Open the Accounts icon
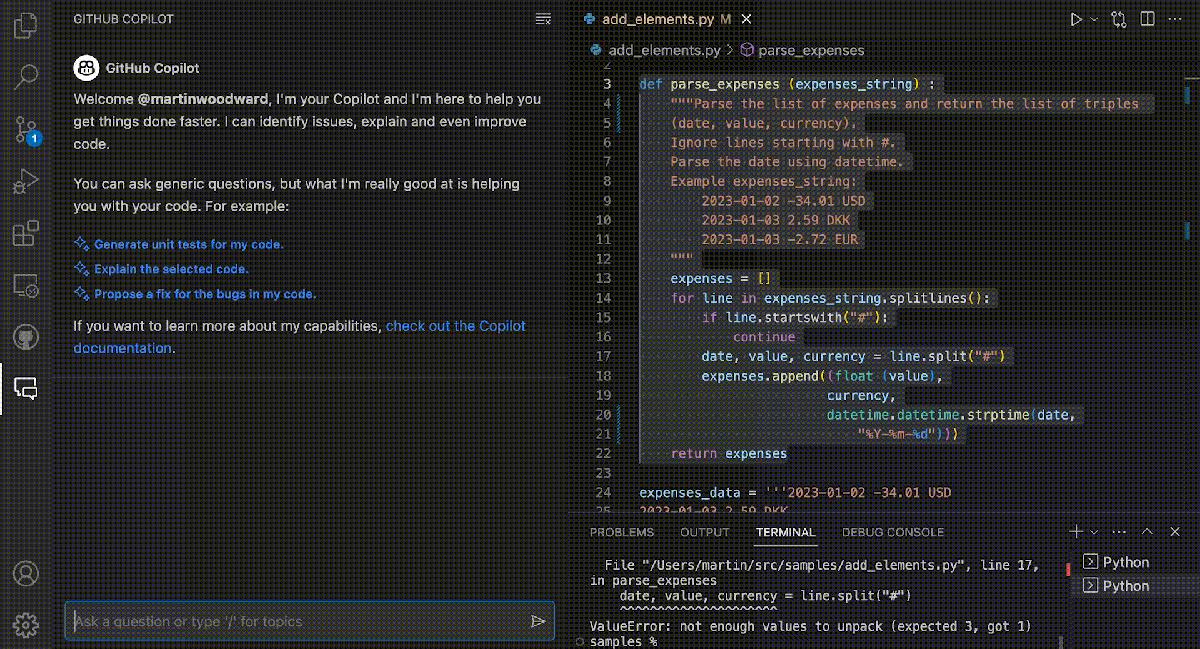 (26, 574)
